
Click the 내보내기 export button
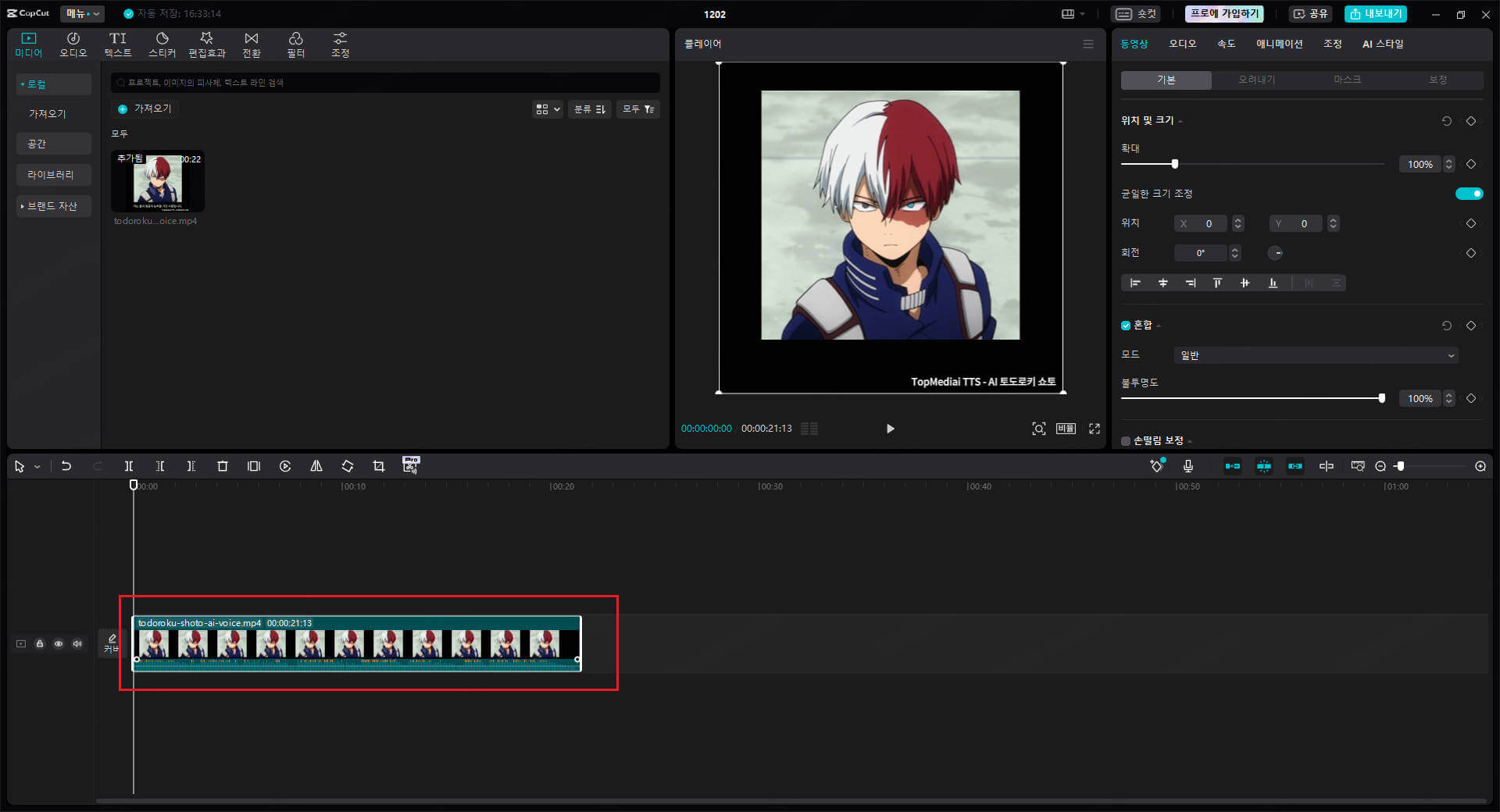coord(1376,14)
